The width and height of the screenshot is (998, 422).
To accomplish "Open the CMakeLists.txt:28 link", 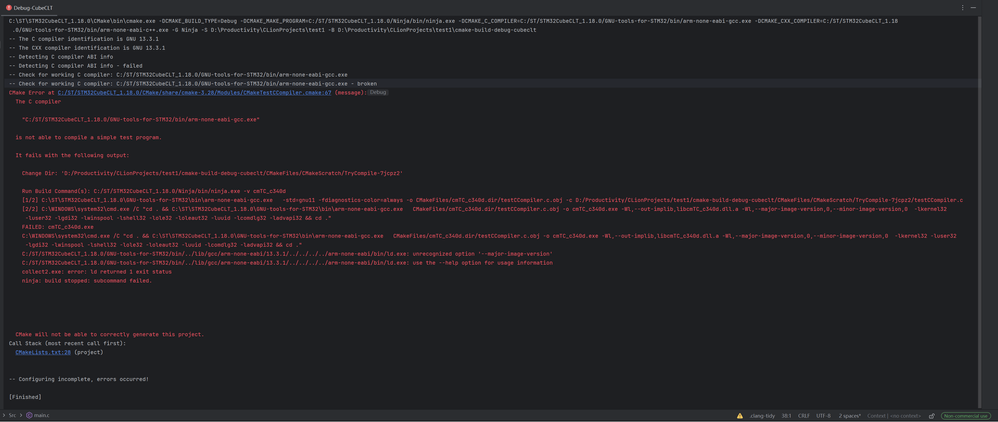I will (x=43, y=352).
